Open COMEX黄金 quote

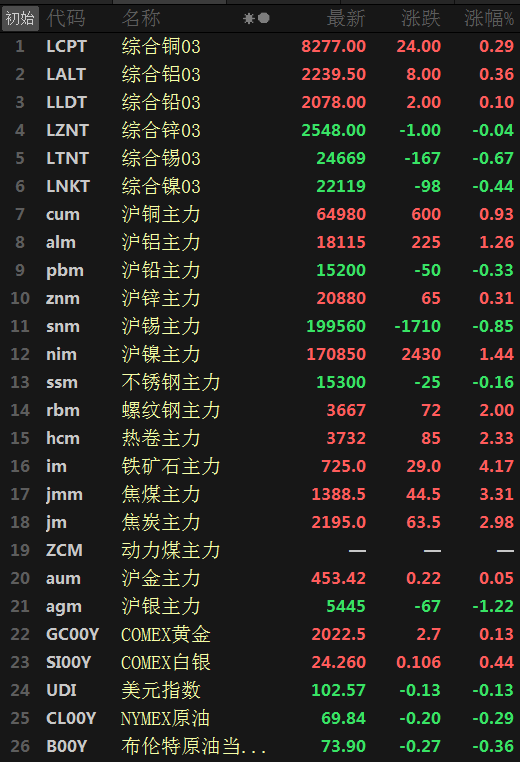point(166,635)
